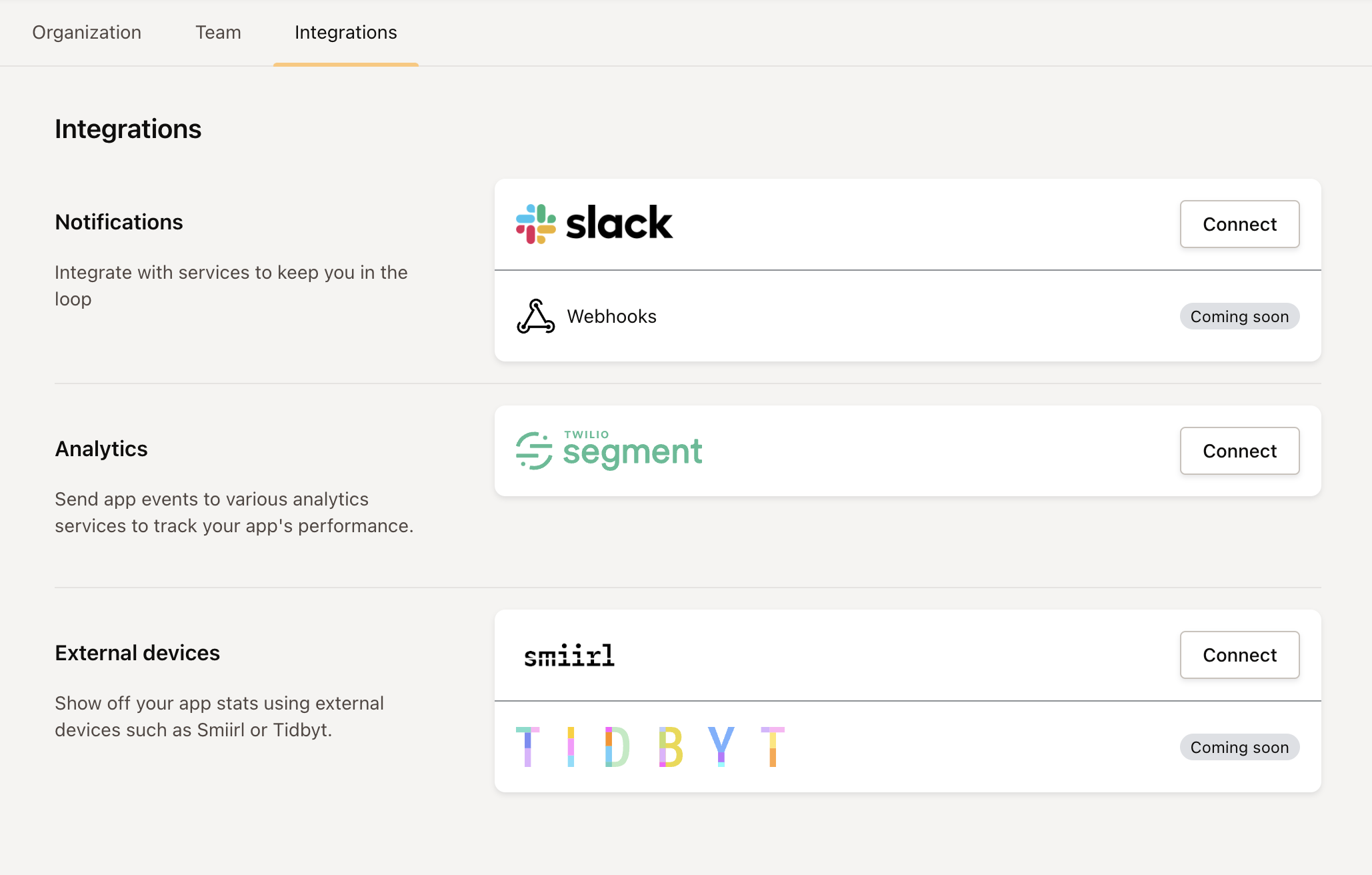Click the Analytics section heading
Image resolution: width=1372 pixels, height=875 pixels.
(101, 449)
